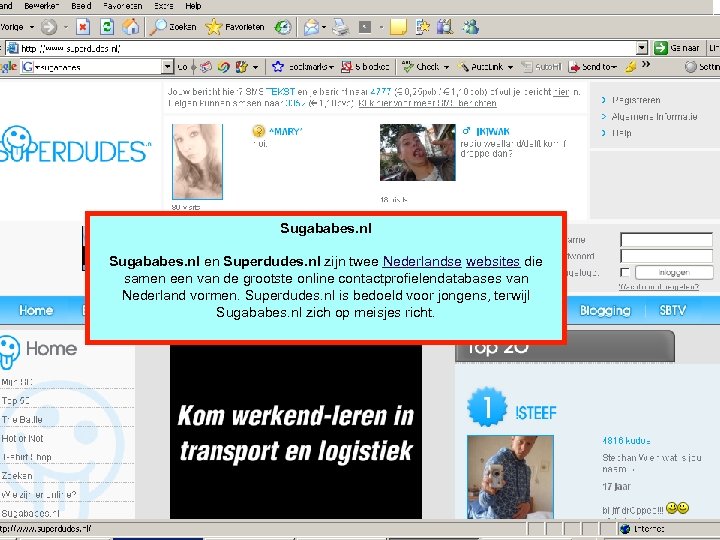Click the forgot password link
This screenshot has height=540, width=720.
(x=658, y=287)
